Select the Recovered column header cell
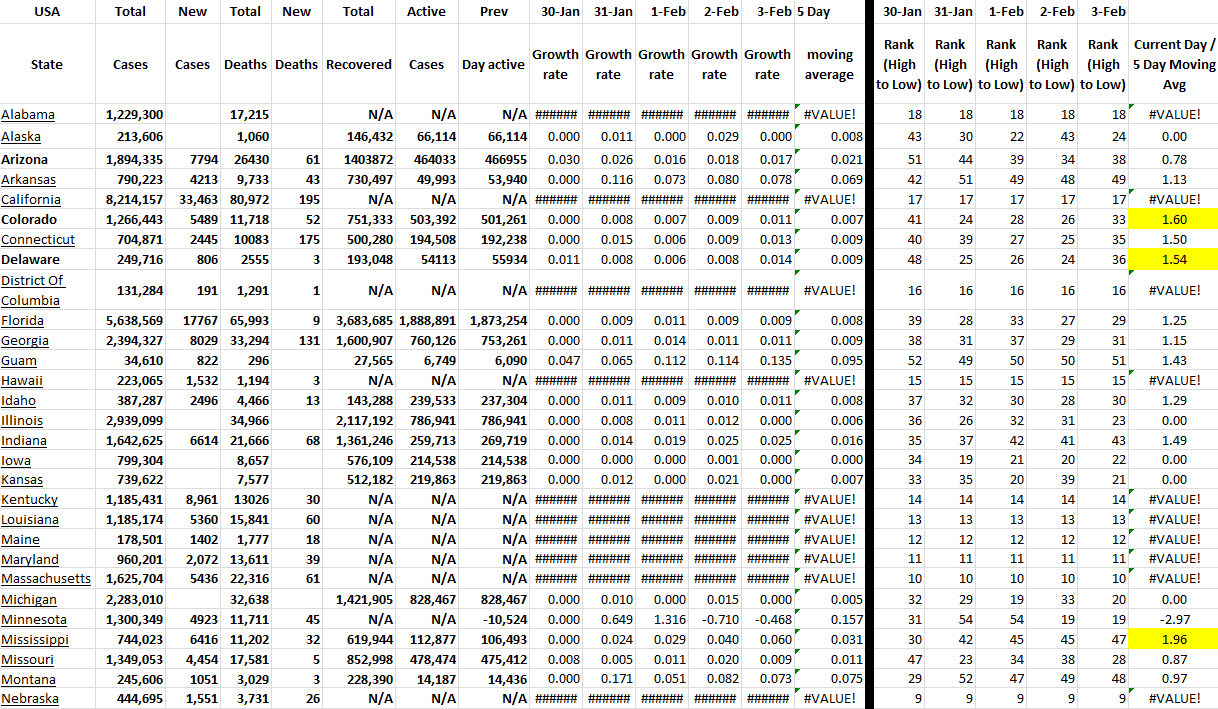The width and height of the screenshot is (1218, 709). (358, 64)
